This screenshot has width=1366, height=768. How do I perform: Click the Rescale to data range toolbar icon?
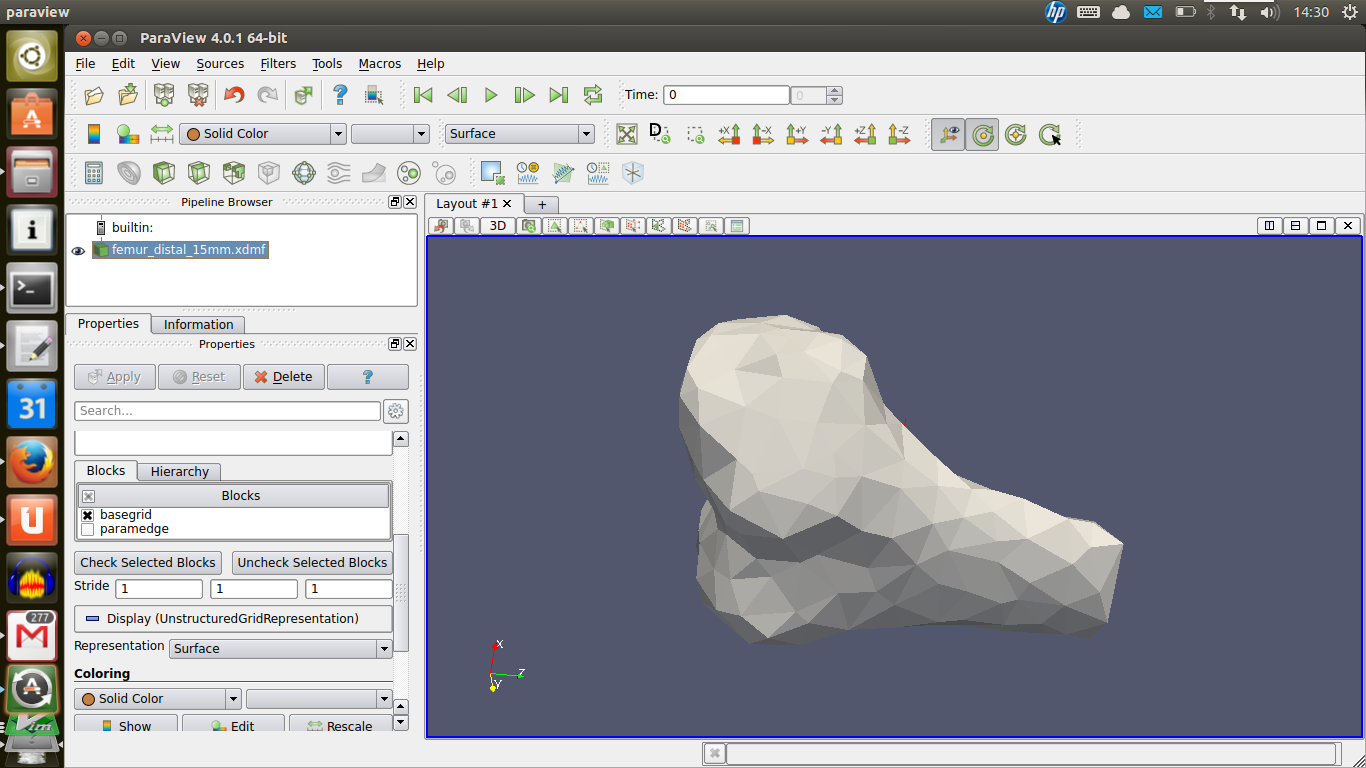pos(161,134)
